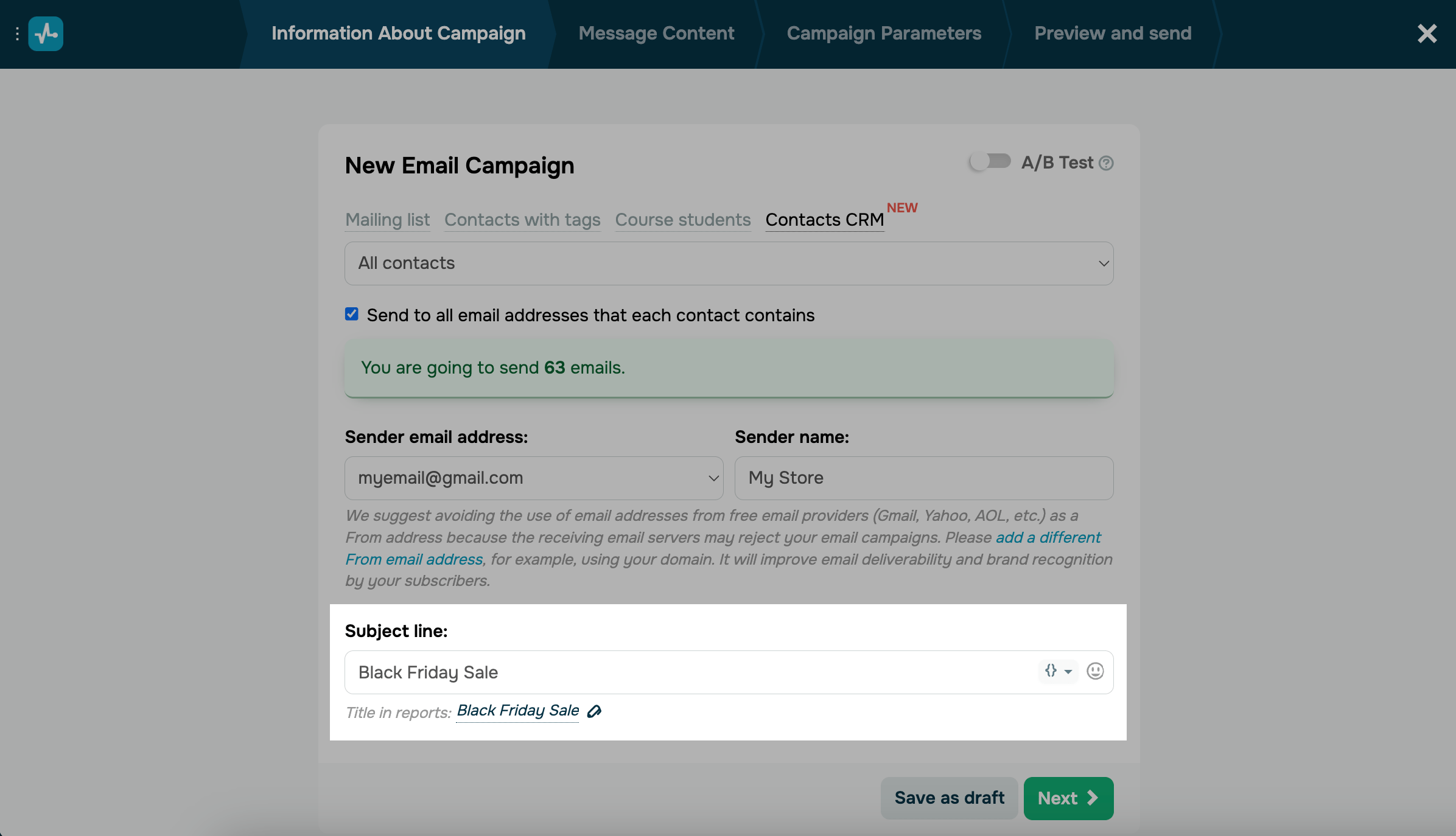This screenshot has height=836, width=1456.
Task: Follow the add a different From email link
Action: (1048, 538)
